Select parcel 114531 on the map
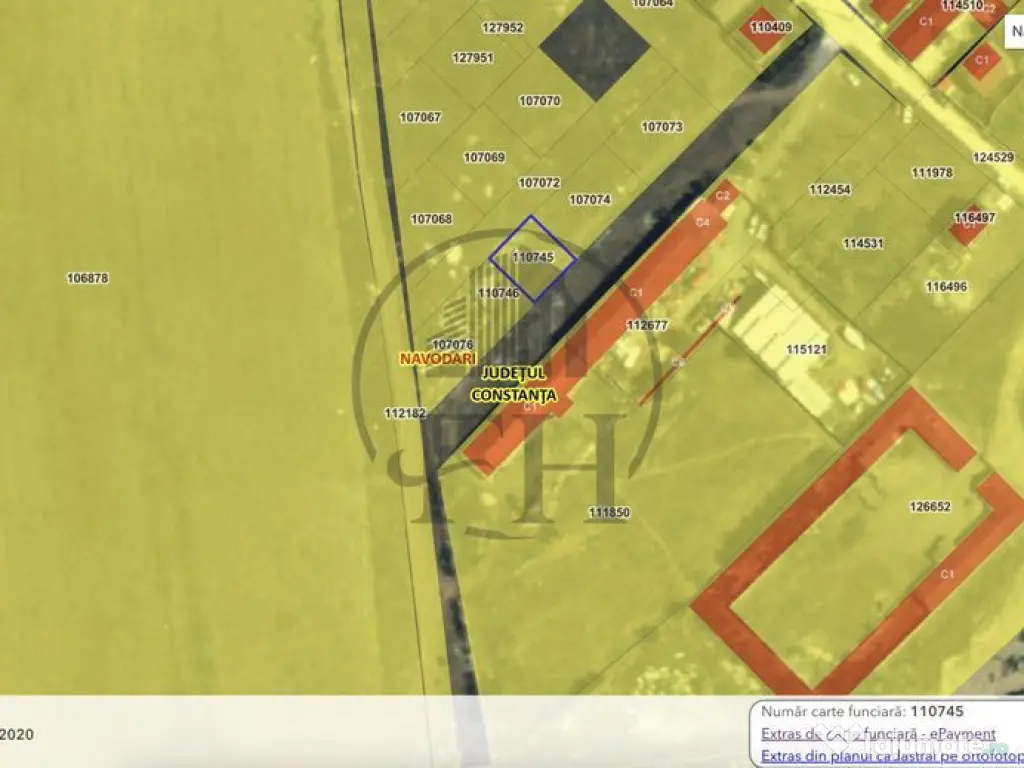This screenshot has height=768, width=1024. 862,243
